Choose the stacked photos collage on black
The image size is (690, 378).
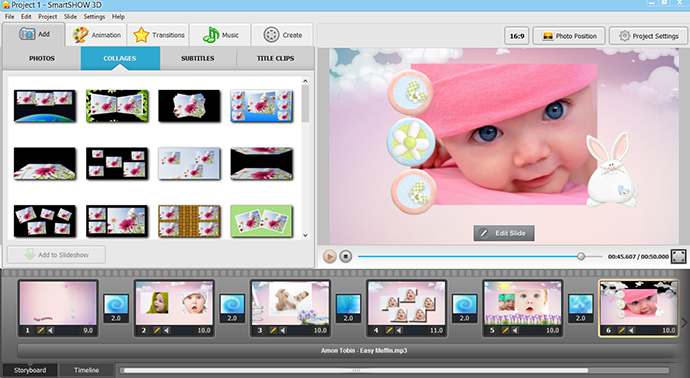(189, 106)
